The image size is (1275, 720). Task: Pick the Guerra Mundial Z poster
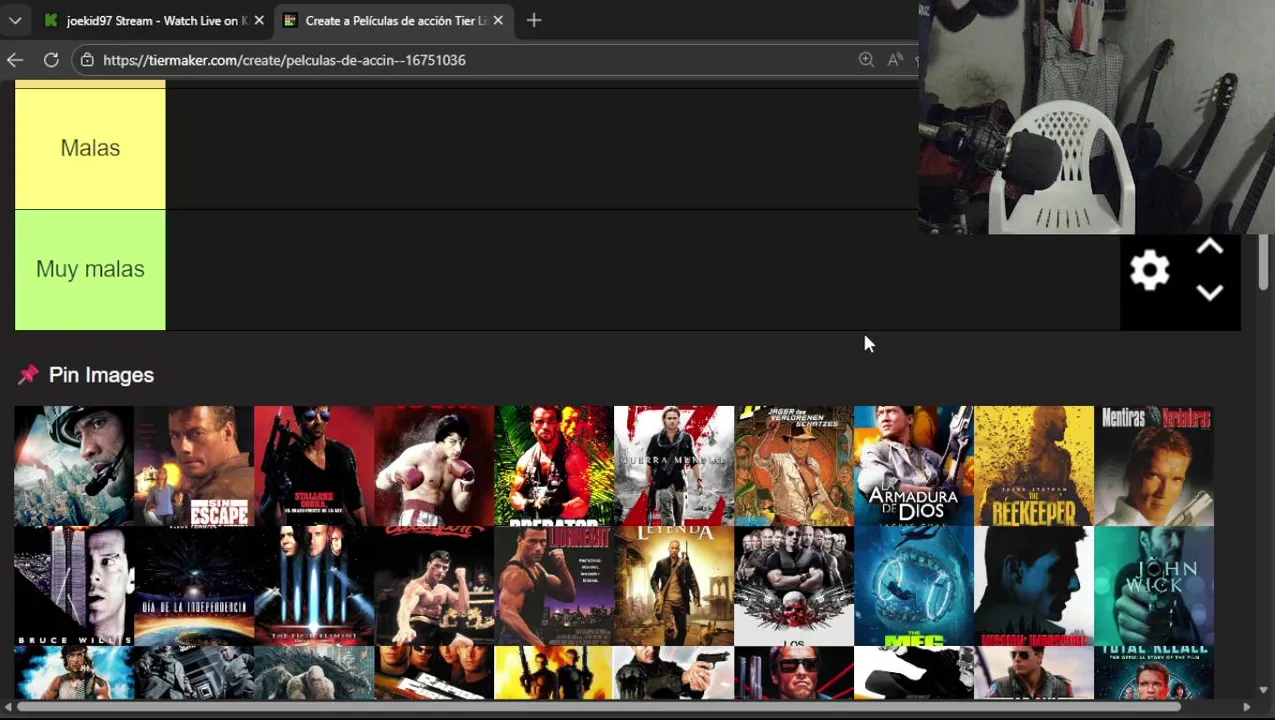(674, 466)
